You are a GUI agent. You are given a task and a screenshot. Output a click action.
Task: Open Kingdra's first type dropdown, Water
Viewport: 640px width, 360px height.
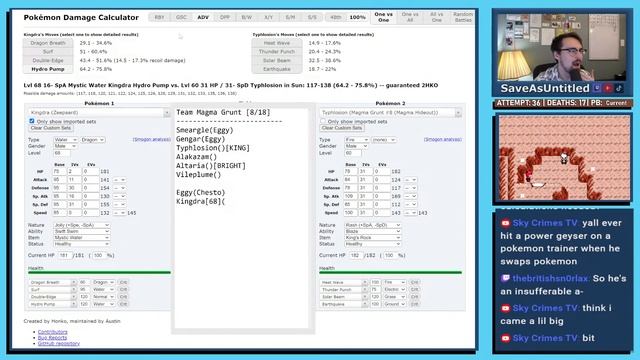(65, 140)
